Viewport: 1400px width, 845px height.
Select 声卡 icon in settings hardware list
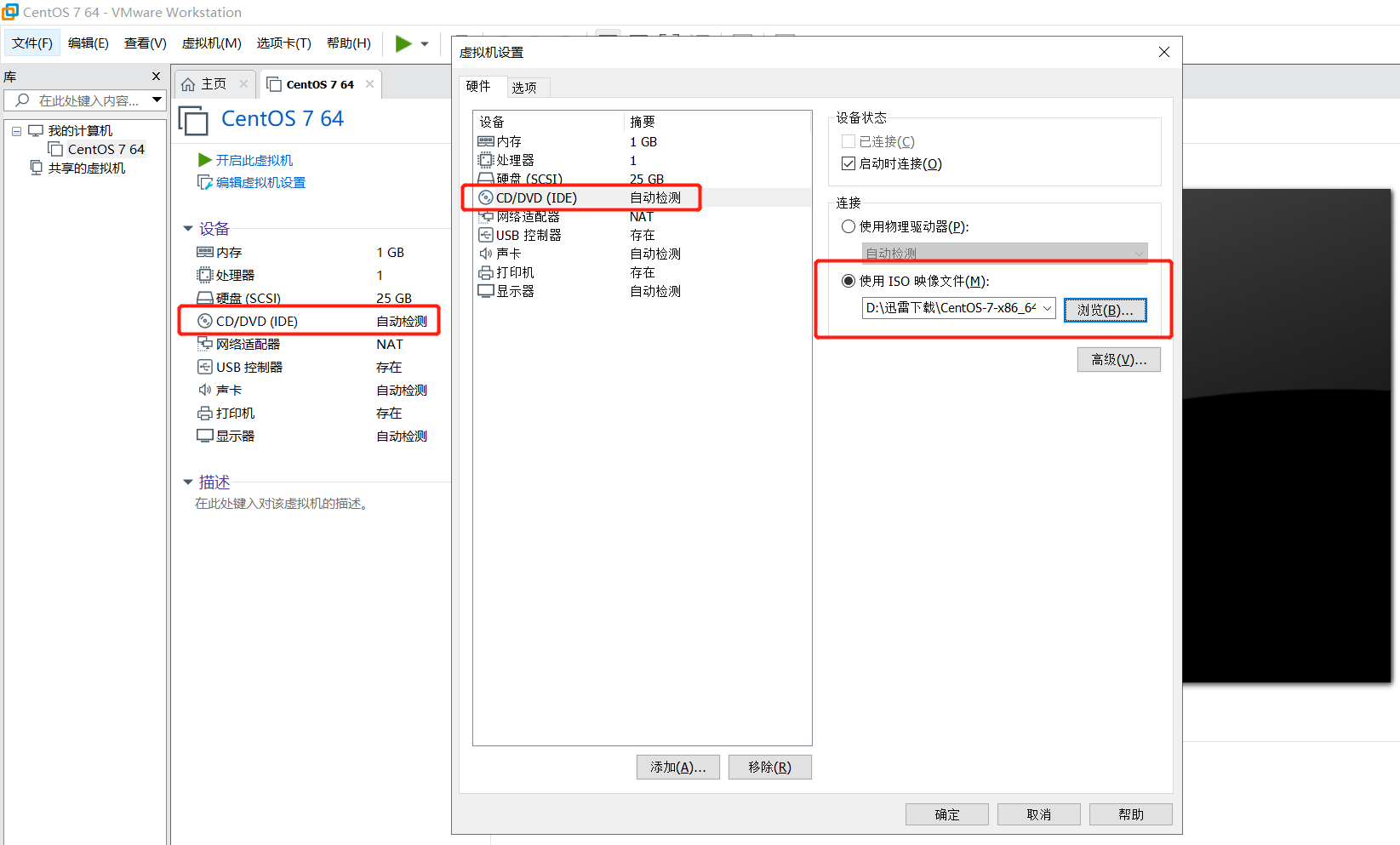click(x=486, y=254)
